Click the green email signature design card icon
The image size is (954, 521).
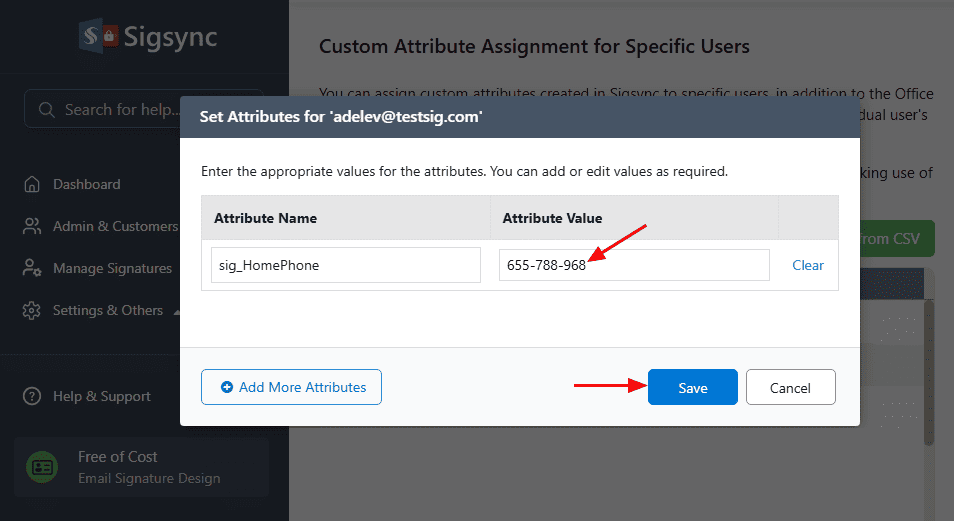click(x=42, y=467)
